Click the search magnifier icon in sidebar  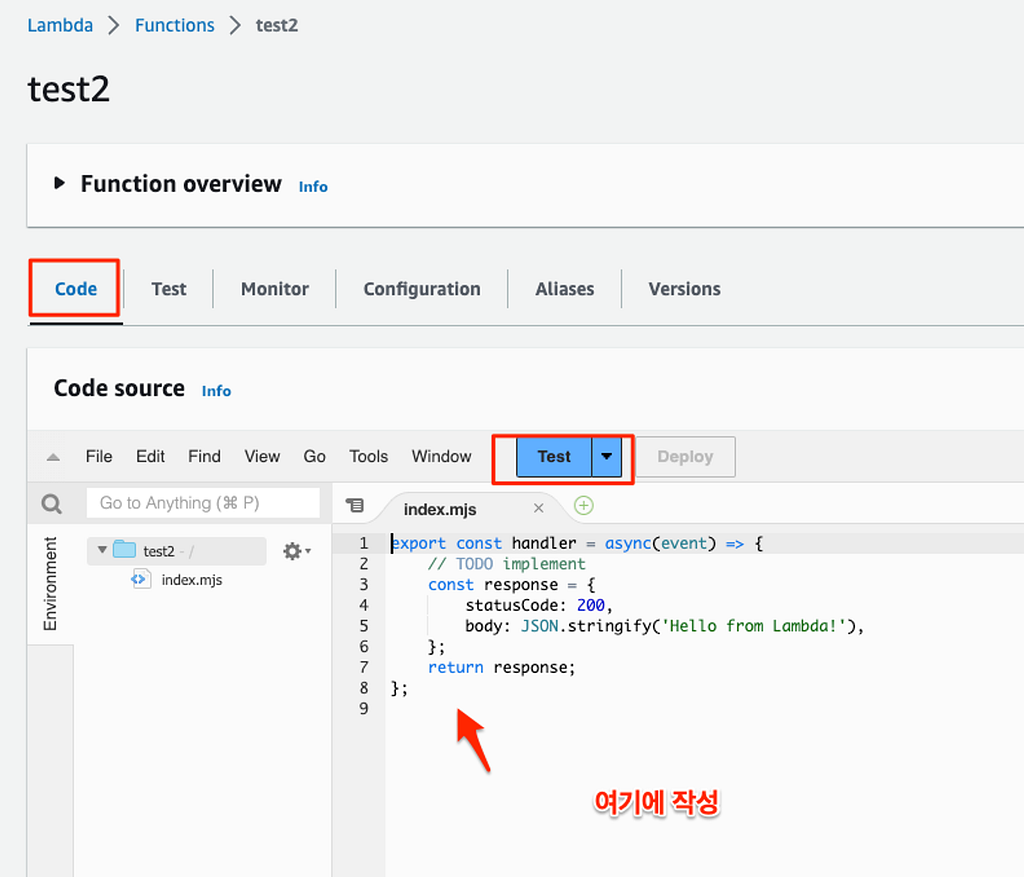tap(52, 503)
